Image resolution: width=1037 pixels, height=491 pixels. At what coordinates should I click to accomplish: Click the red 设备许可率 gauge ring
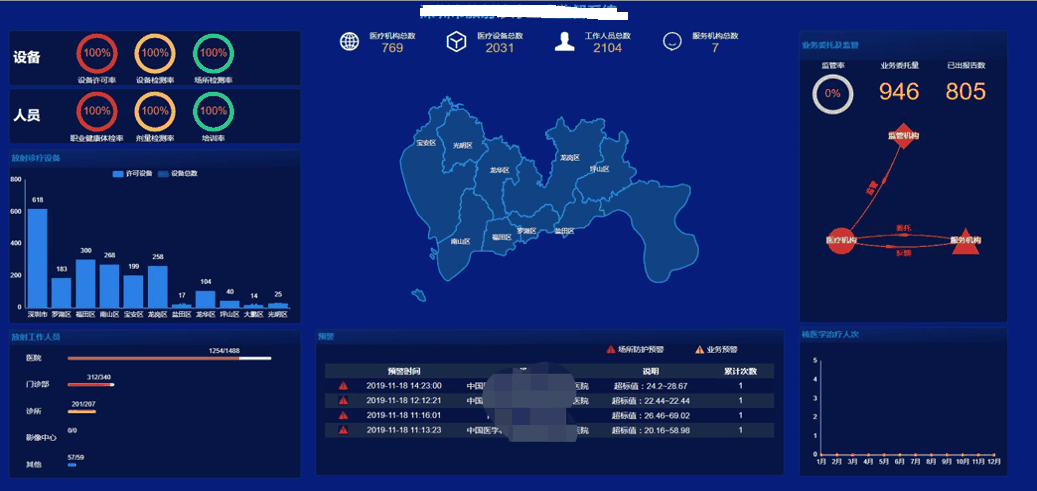coord(97,53)
